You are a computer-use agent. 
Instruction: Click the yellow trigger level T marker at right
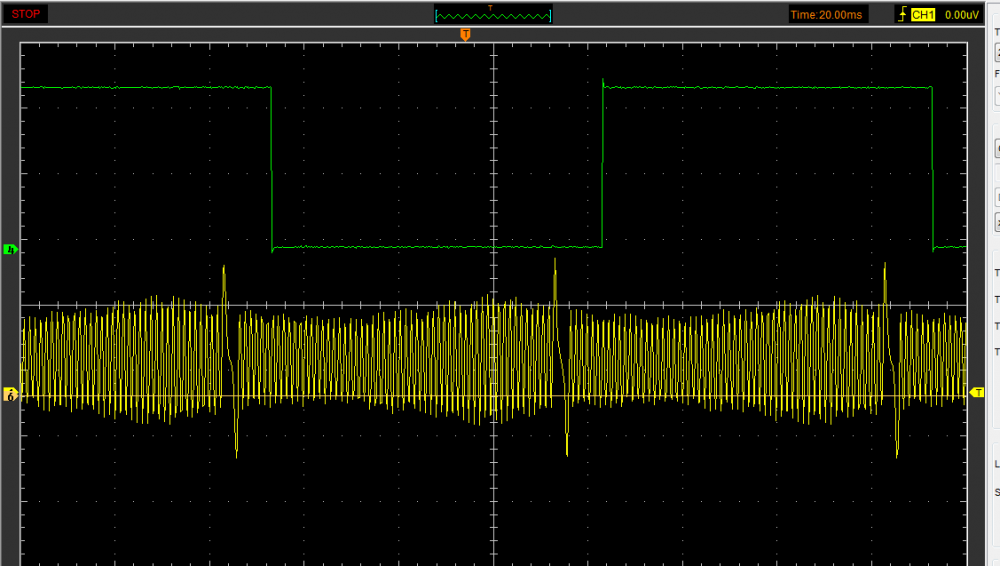click(x=977, y=393)
